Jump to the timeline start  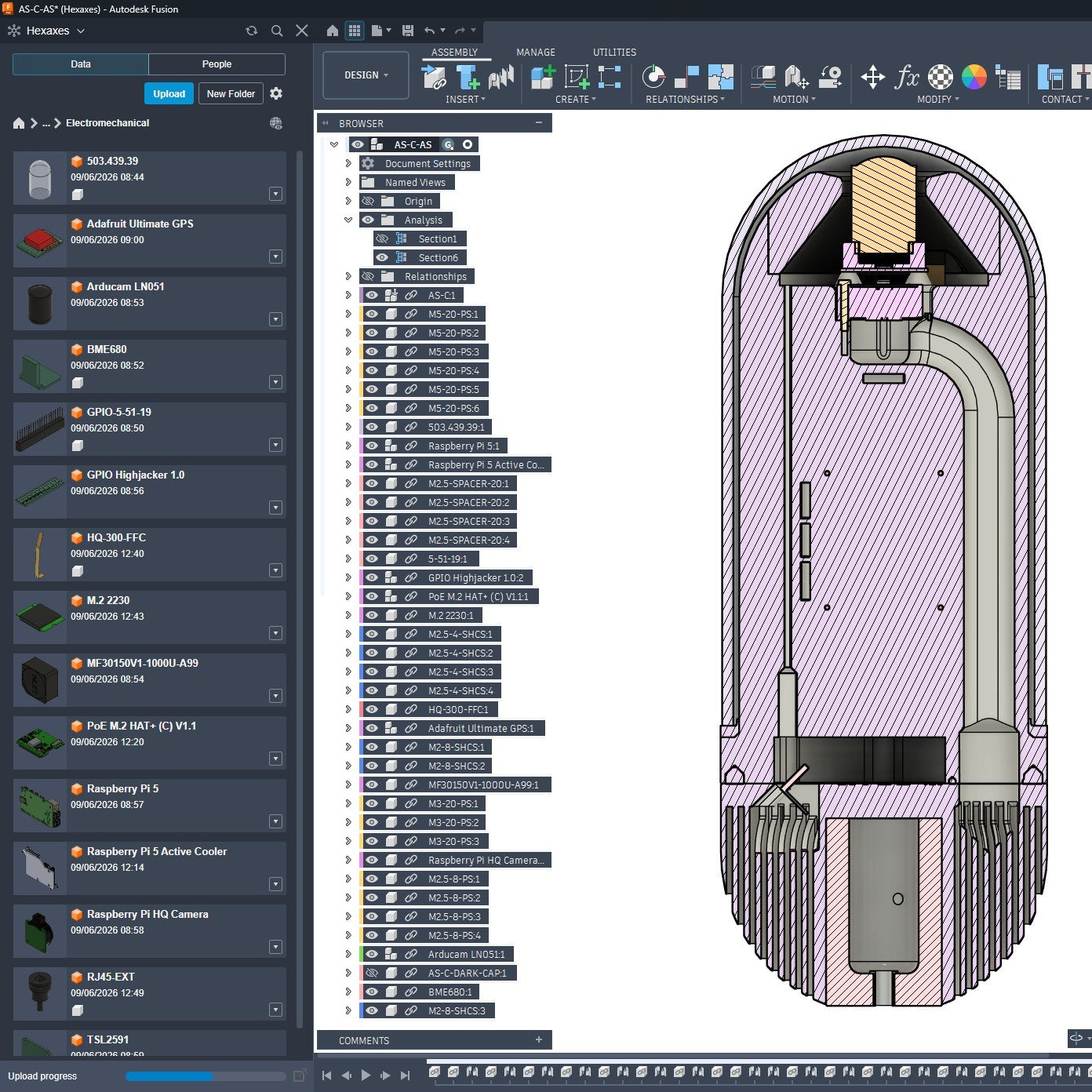(x=327, y=1076)
